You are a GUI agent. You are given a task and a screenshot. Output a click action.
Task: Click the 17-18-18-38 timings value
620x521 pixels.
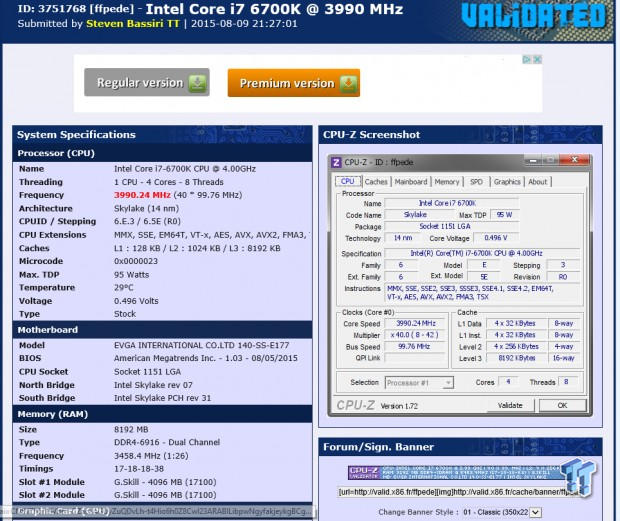[139, 469]
